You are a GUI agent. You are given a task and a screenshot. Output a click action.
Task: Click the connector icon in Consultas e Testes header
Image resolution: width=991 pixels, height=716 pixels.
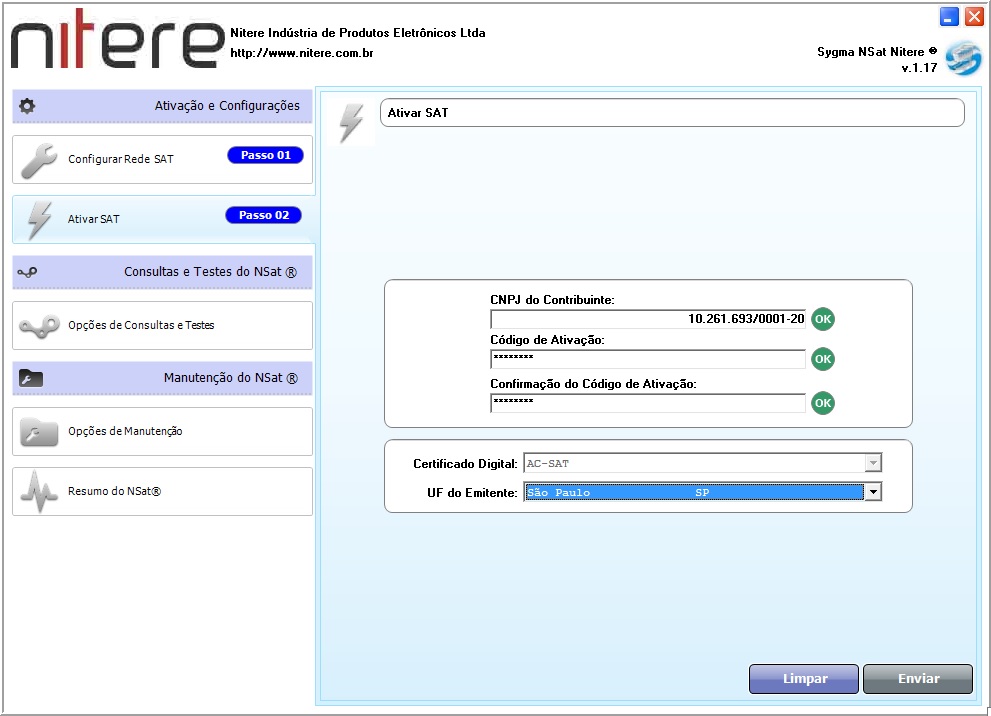27,272
